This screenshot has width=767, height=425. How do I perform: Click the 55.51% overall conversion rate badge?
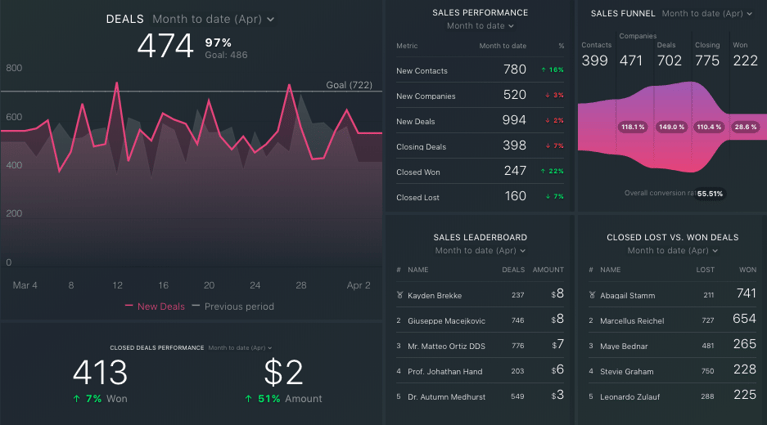coord(709,193)
